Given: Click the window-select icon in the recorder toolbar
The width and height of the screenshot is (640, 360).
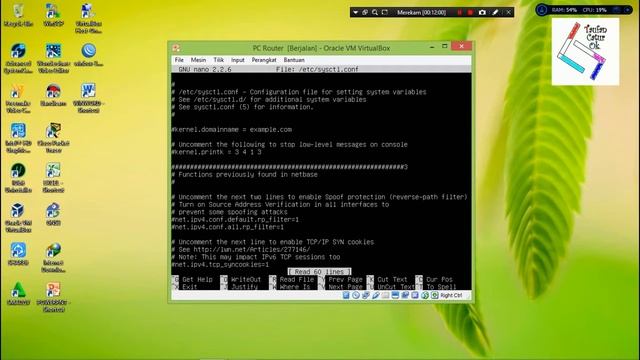Looking at the screenshot, I should pos(365,12).
